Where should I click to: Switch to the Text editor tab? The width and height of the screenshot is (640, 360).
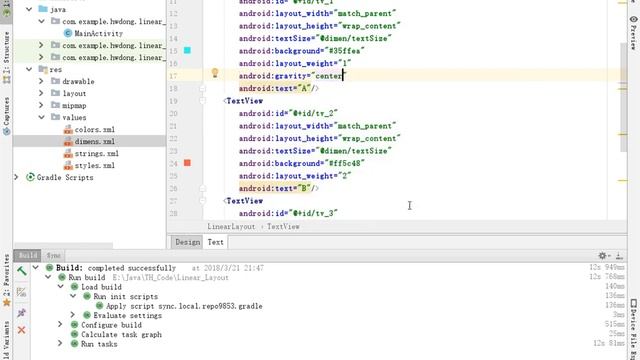click(216, 242)
